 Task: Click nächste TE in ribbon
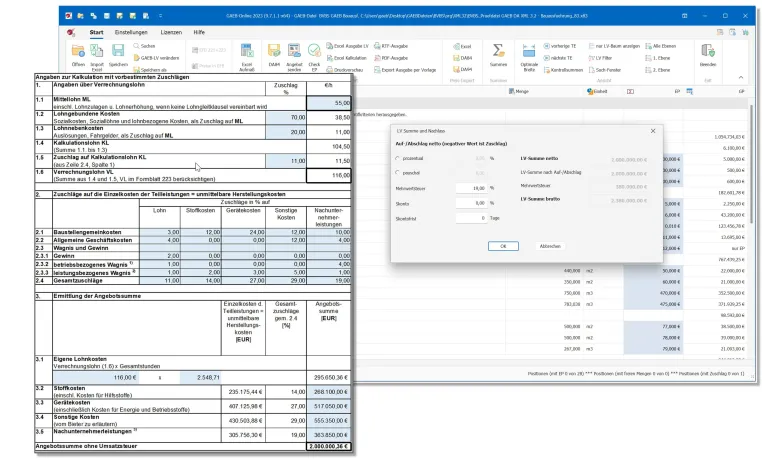(557, 58)
